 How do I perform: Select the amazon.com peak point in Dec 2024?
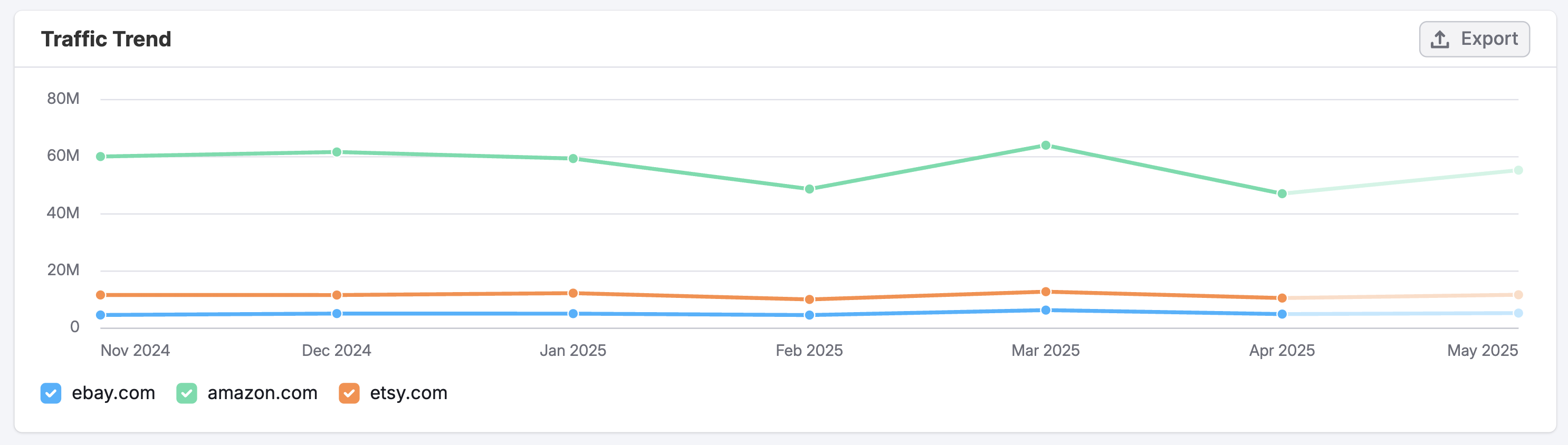[337, 151]
